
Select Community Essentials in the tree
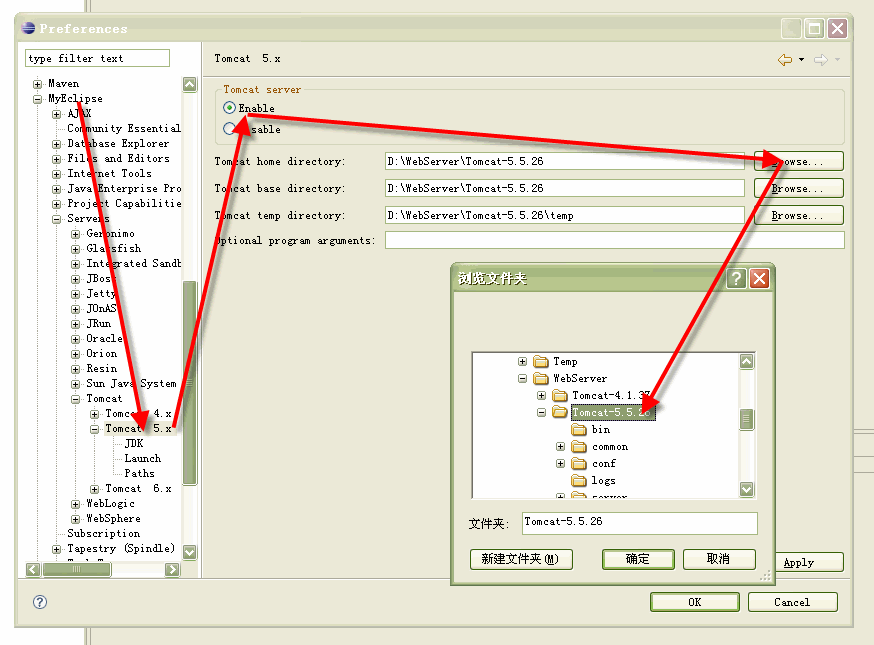coord(124,128)
